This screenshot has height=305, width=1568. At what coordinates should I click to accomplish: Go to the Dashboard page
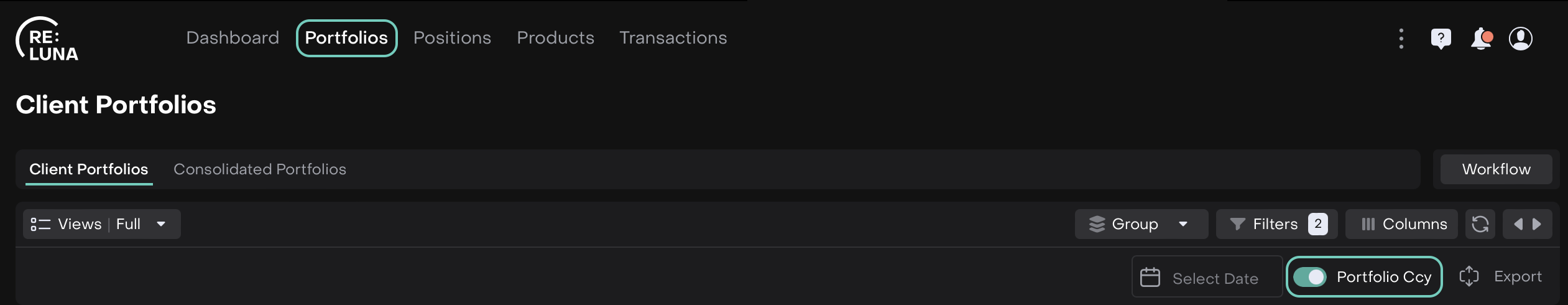pos(233,38)
